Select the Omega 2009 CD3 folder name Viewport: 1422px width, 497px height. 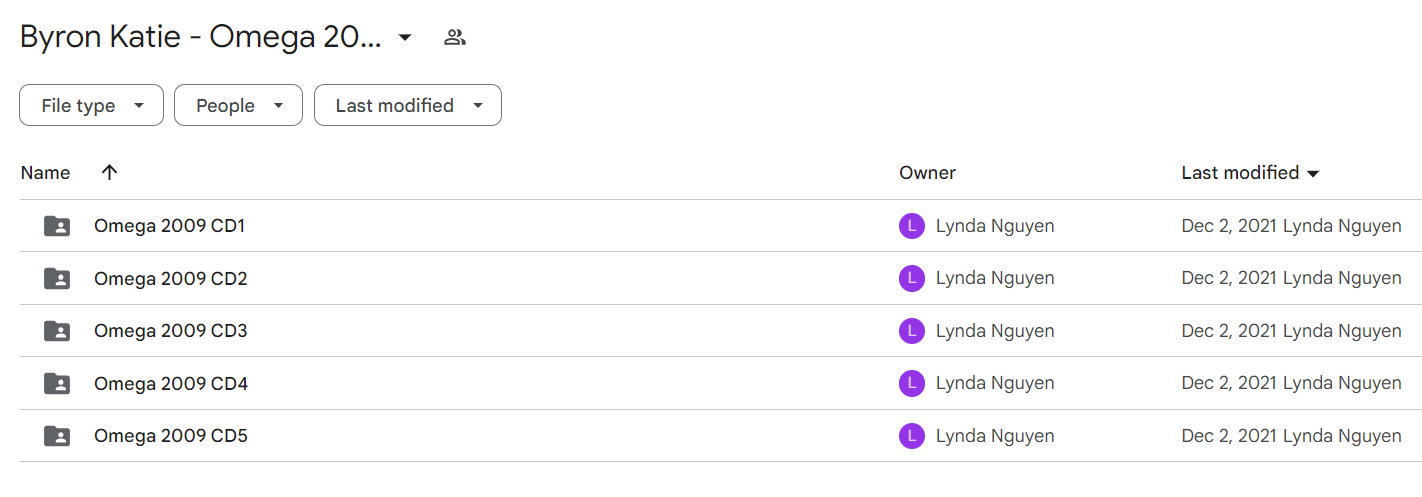[171, 331]
